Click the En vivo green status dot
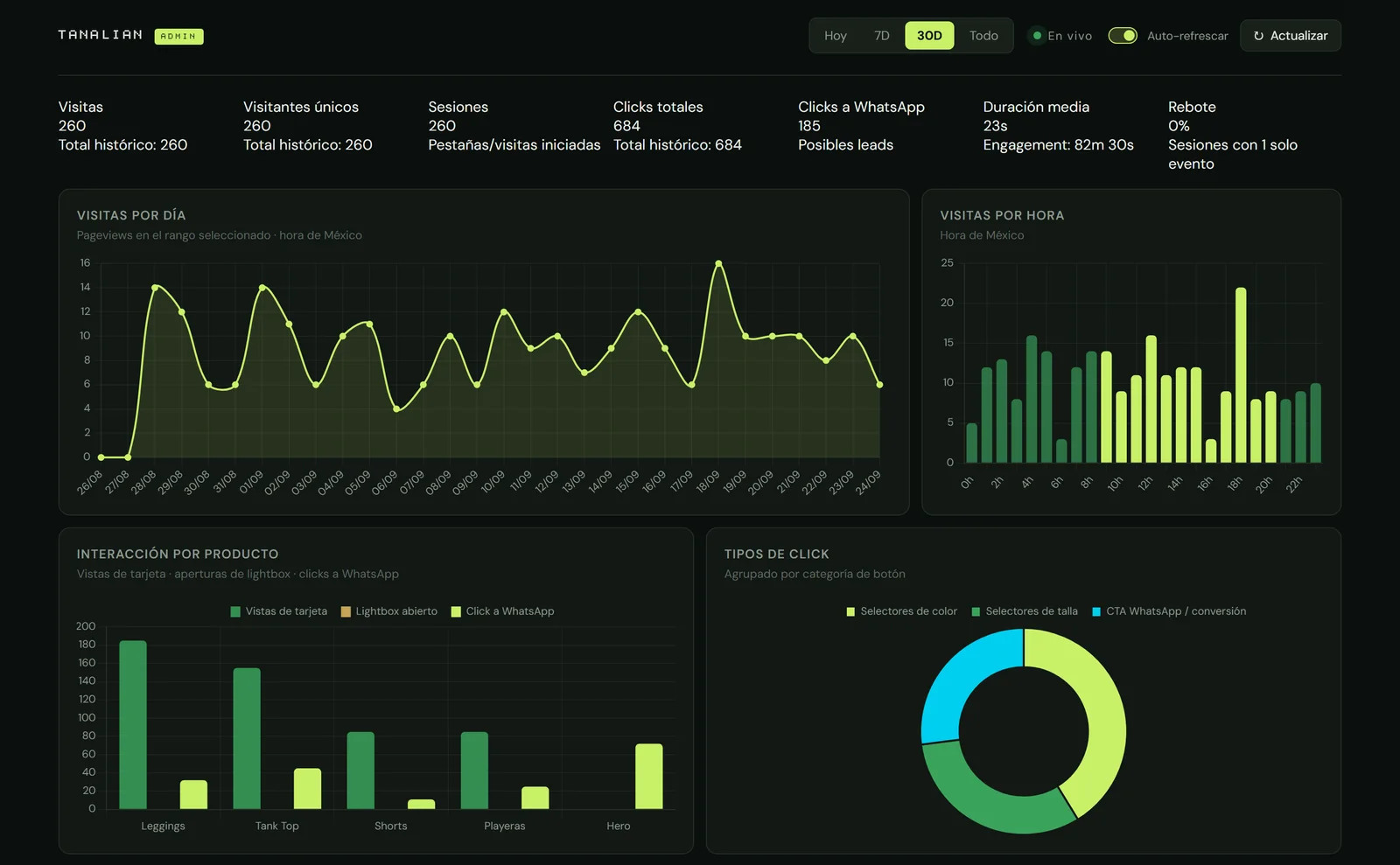This screenshot has width=1400, height=865. click(x=1037, y=36)
